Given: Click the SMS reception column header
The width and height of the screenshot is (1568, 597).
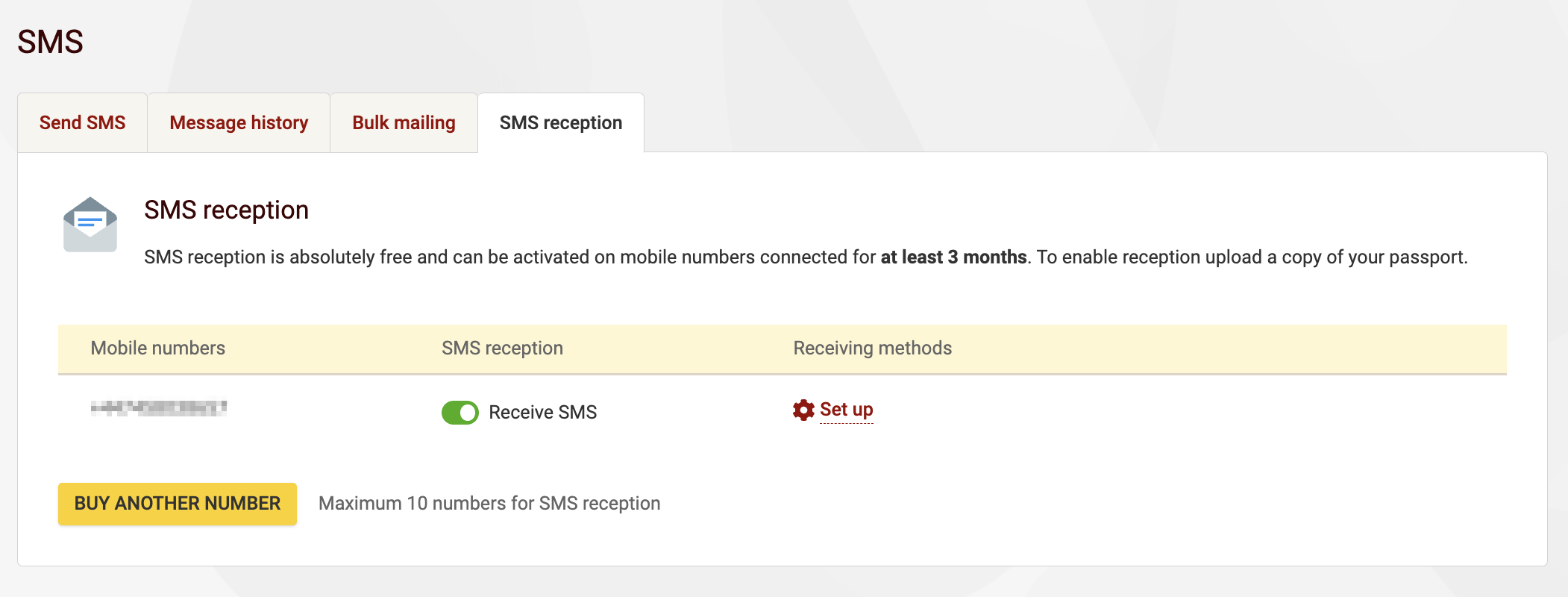Looking at the screenshot, I should coord(502,348).
